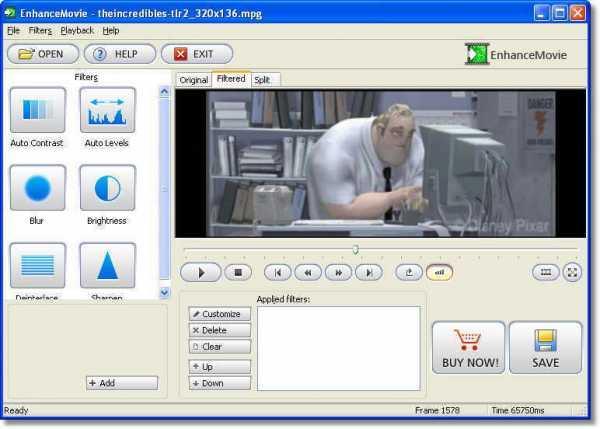Image resolution: width=600 pixels, height=429 pixels.
Task: Click the SAVE button
Action: pos(545,348)
